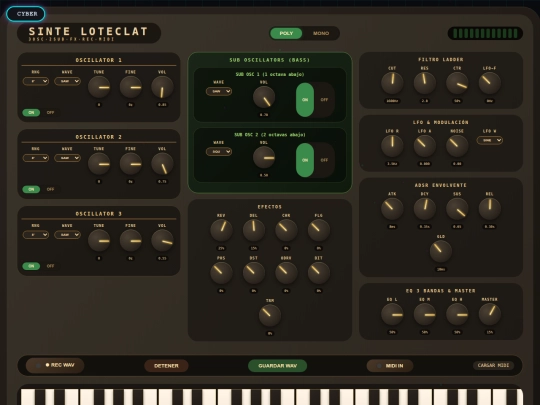Click the EQ L low band knob
The image size is (540, 405).
pos(392,314)
